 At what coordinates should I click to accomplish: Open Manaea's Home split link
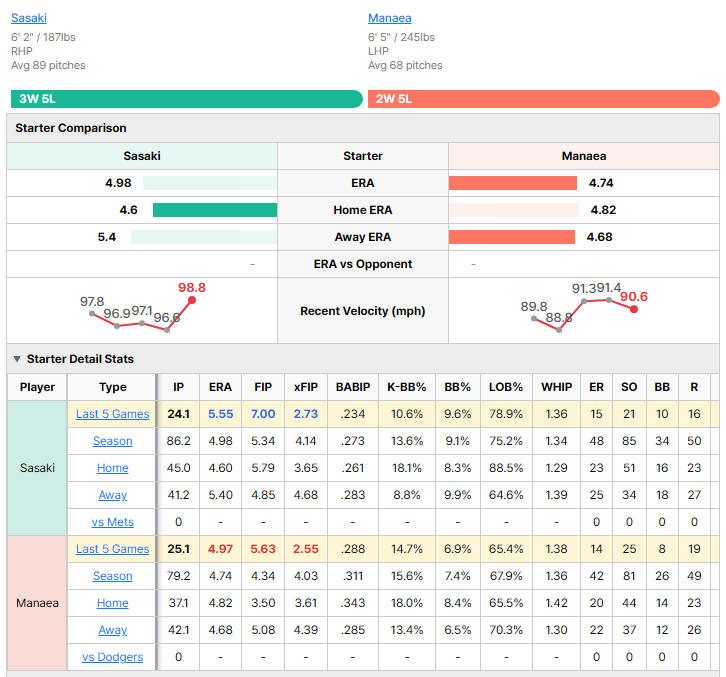(113, 603)
